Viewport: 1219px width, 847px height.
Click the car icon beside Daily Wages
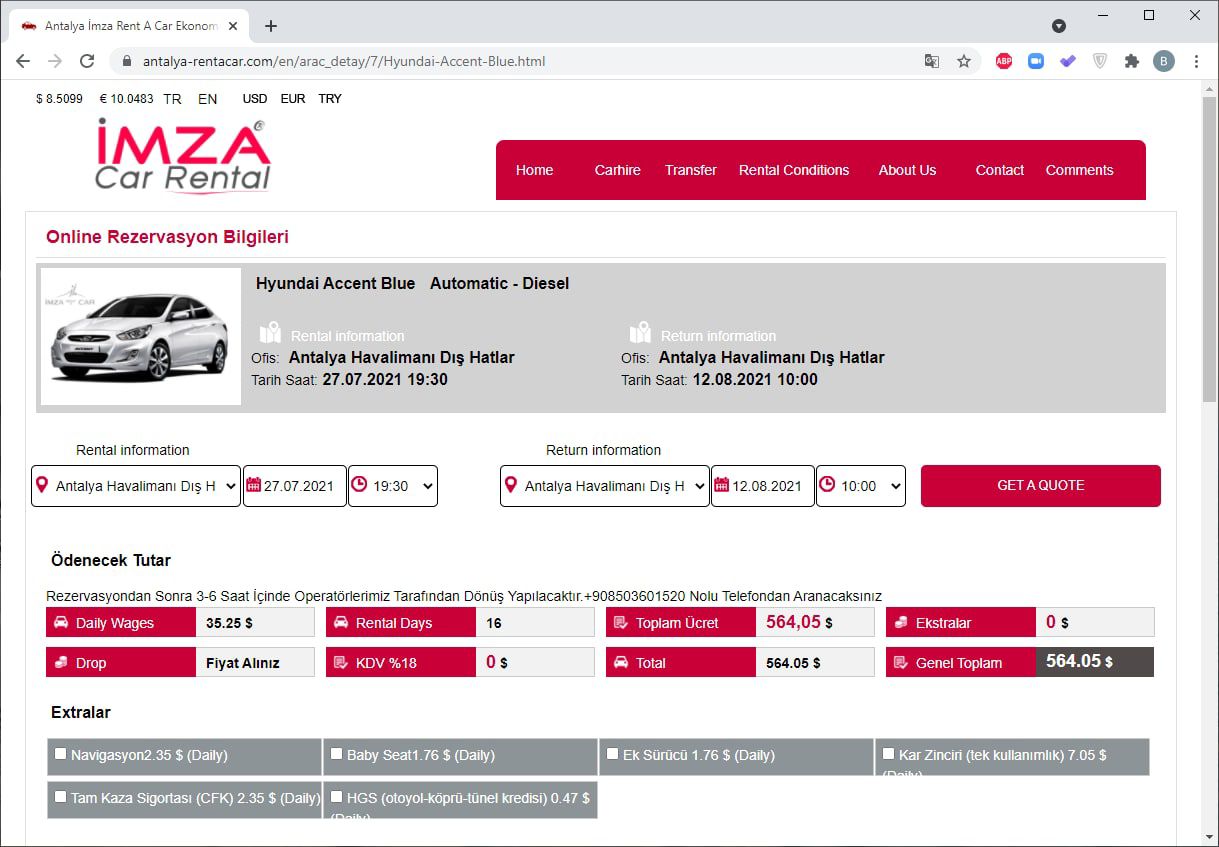point(60,622)
